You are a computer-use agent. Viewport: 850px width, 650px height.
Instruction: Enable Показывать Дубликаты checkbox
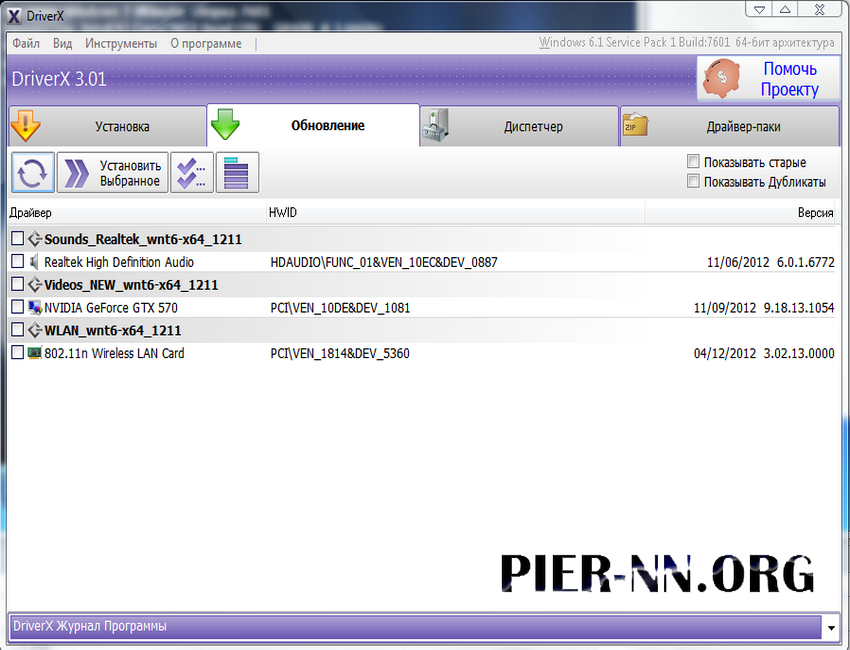[693, 181]
